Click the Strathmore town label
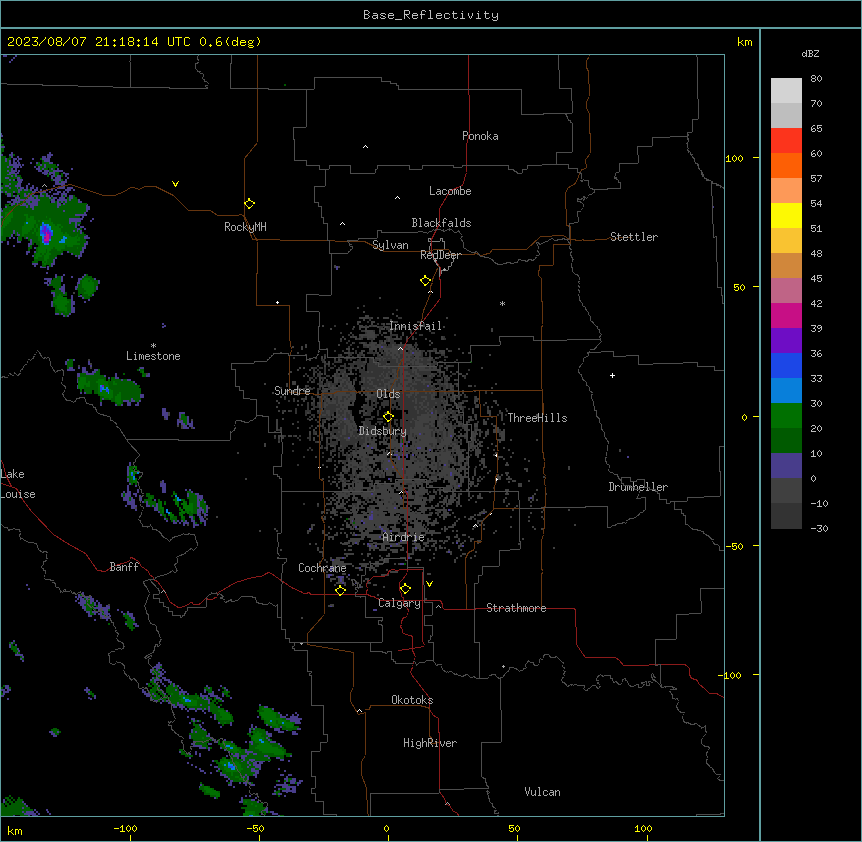 [x=516, y=608]
